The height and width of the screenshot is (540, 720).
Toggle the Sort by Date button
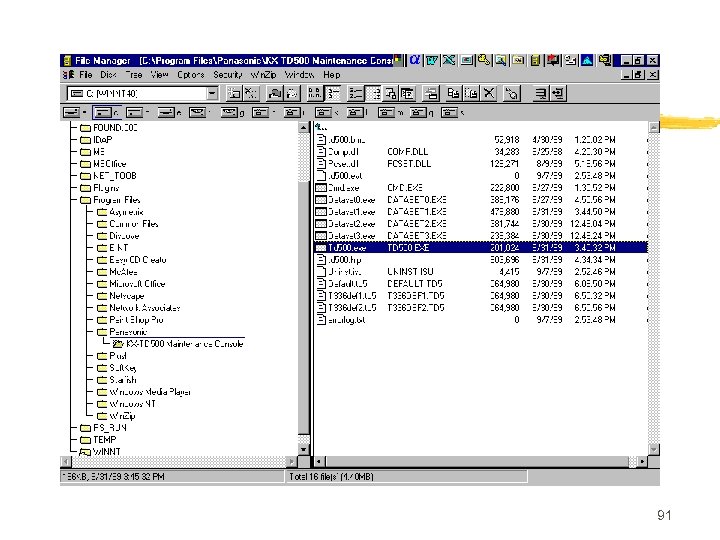[x=407, y=94]
